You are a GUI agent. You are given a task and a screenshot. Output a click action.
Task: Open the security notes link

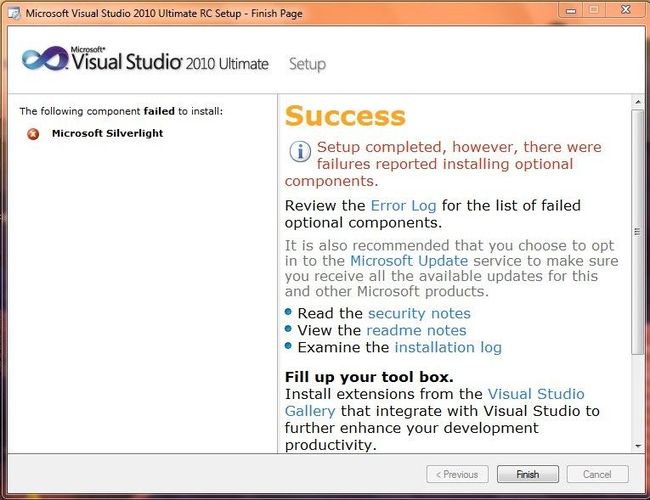coord(419,313)
